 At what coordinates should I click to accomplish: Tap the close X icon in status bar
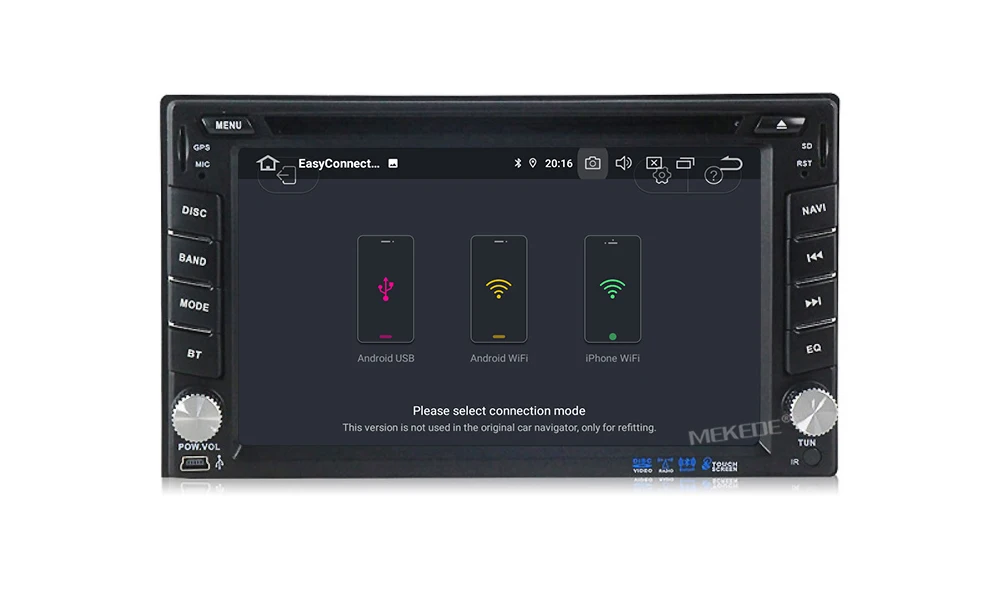click(x=653, y=162)
